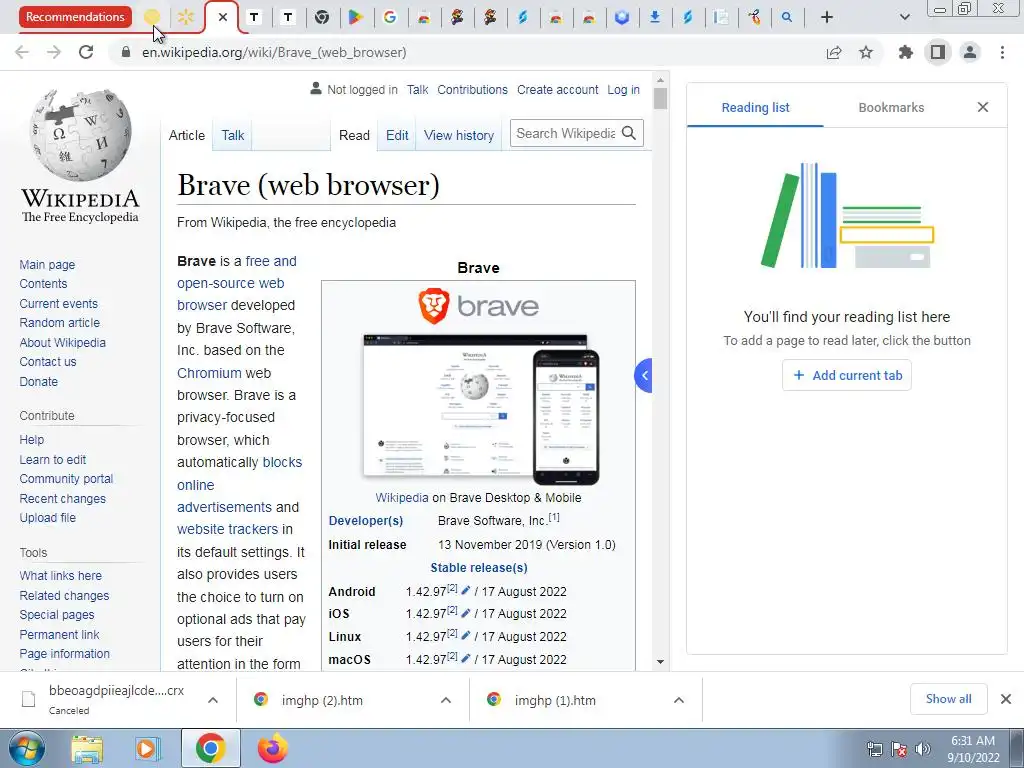The height and width of the screenshot is (768, 1024).
Task: Reload the Wikipedia page
Action: (x=86, y=52)
